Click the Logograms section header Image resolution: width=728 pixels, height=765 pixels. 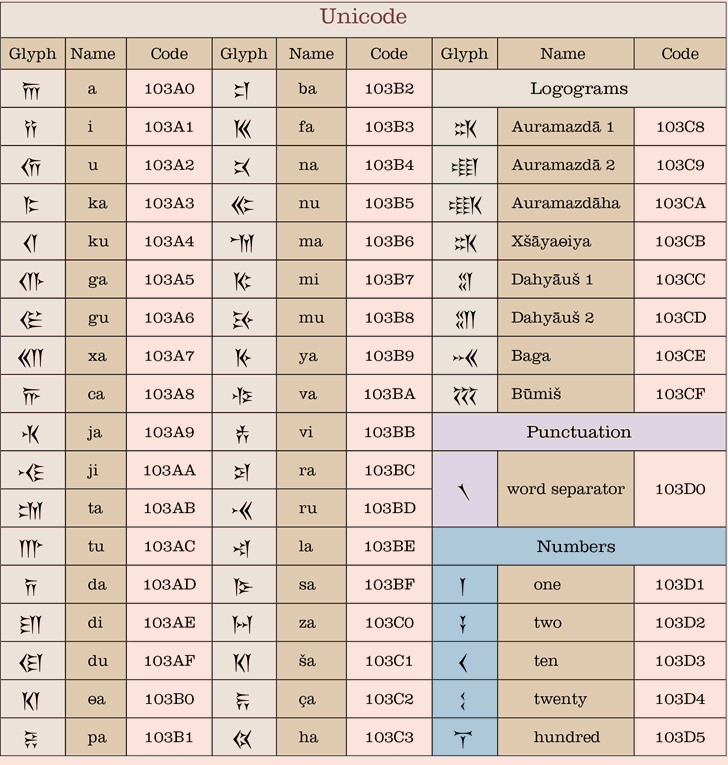579,89
